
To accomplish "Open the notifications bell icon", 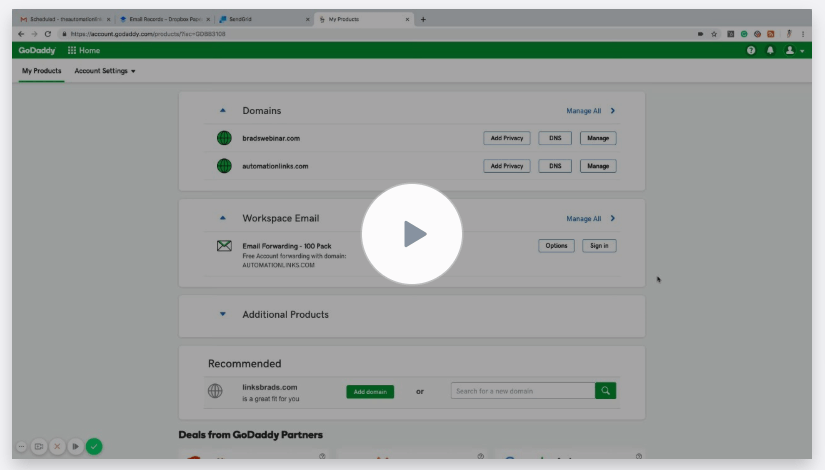I will 770,51.
